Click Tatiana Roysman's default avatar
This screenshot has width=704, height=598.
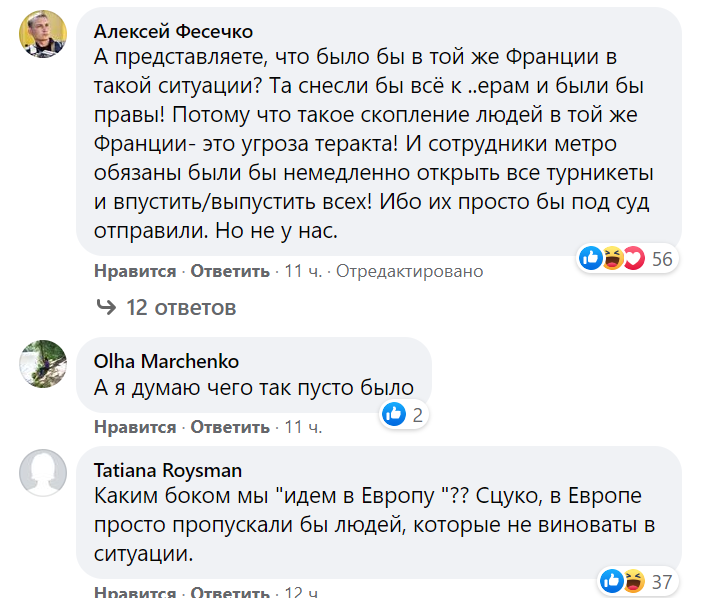pos(42,470)
